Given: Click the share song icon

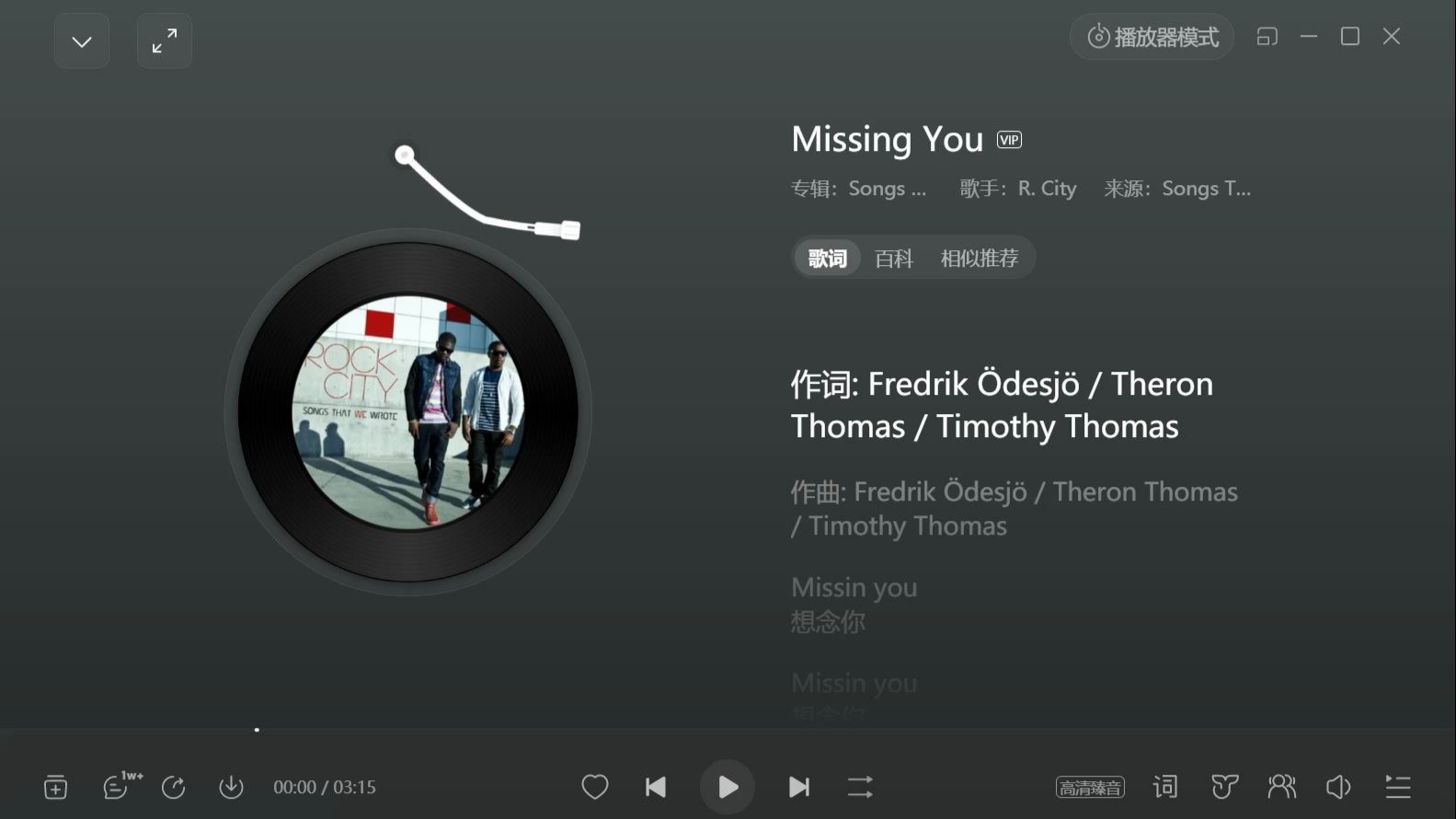Looking at the screenshot, I should [x=174, y=788].
